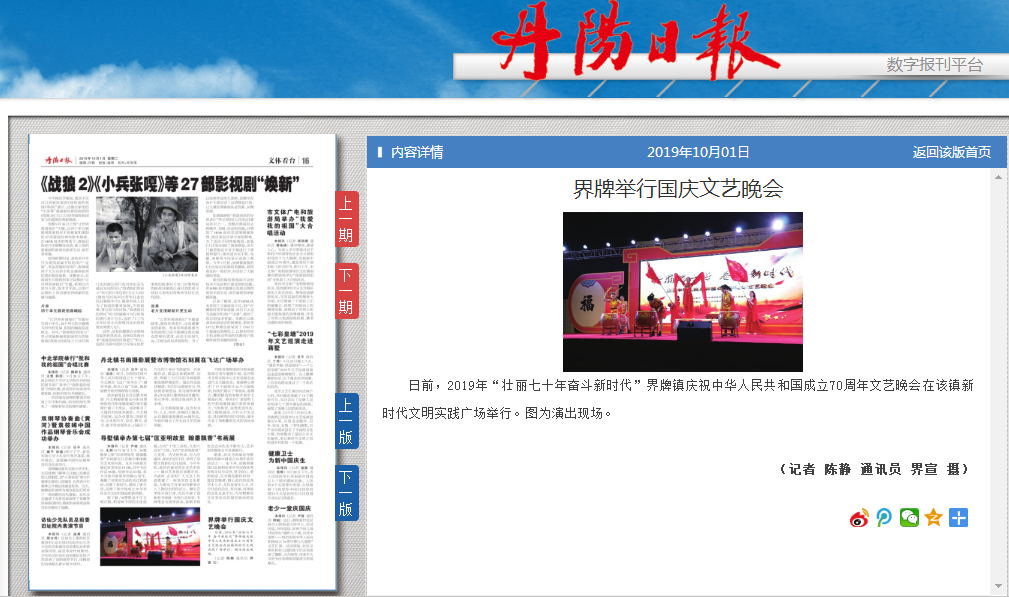Image resolution: width=1009 pixels, height=597 pixels.
Task: Share article to Sina Weibo
Action: coord(860,517)
